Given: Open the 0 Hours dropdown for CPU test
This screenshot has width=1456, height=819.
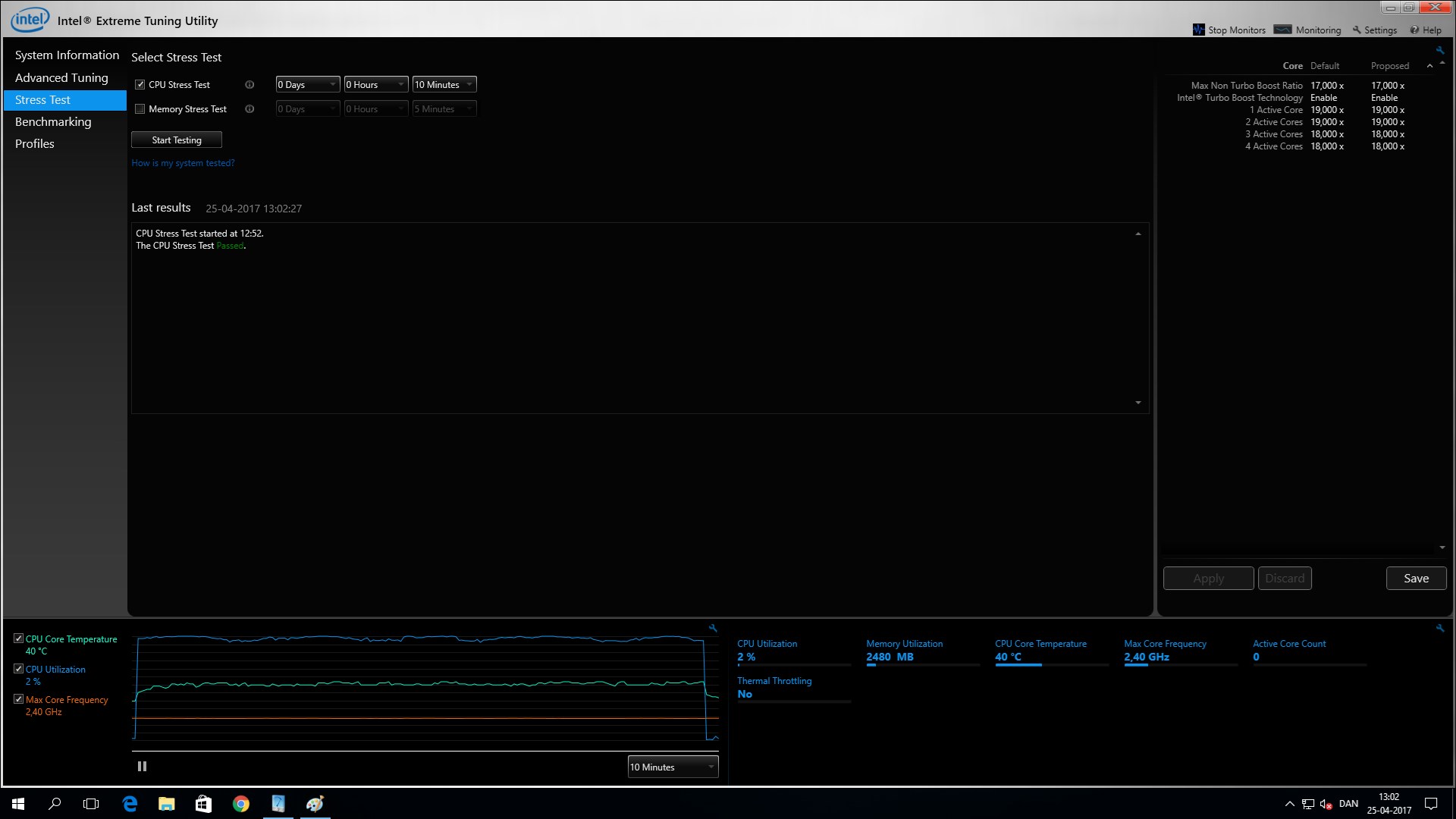Looking at the screenshot, I should [x=376, y=85].
